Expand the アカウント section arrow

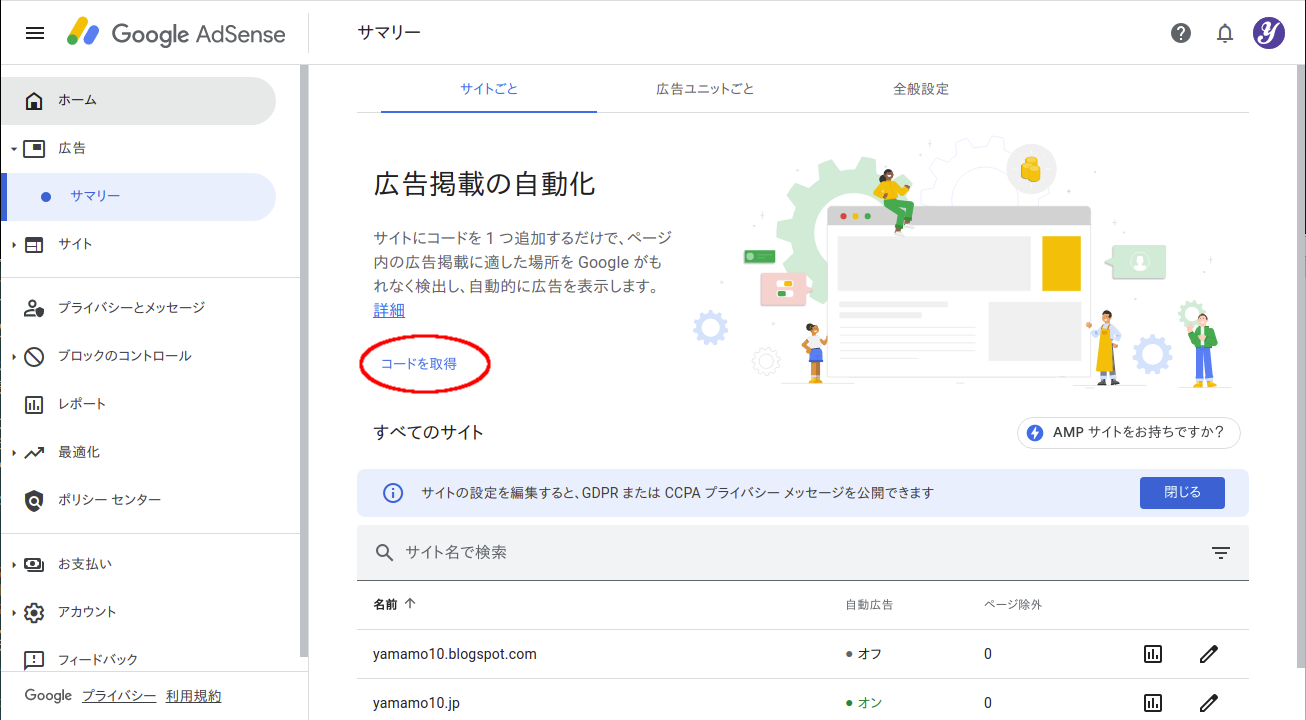click(14, 613)
